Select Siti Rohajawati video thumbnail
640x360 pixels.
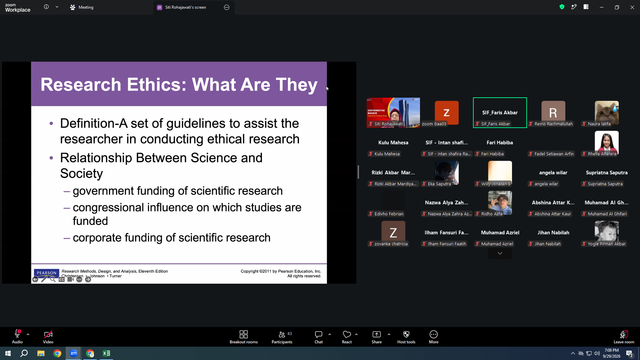coord(393,112)
